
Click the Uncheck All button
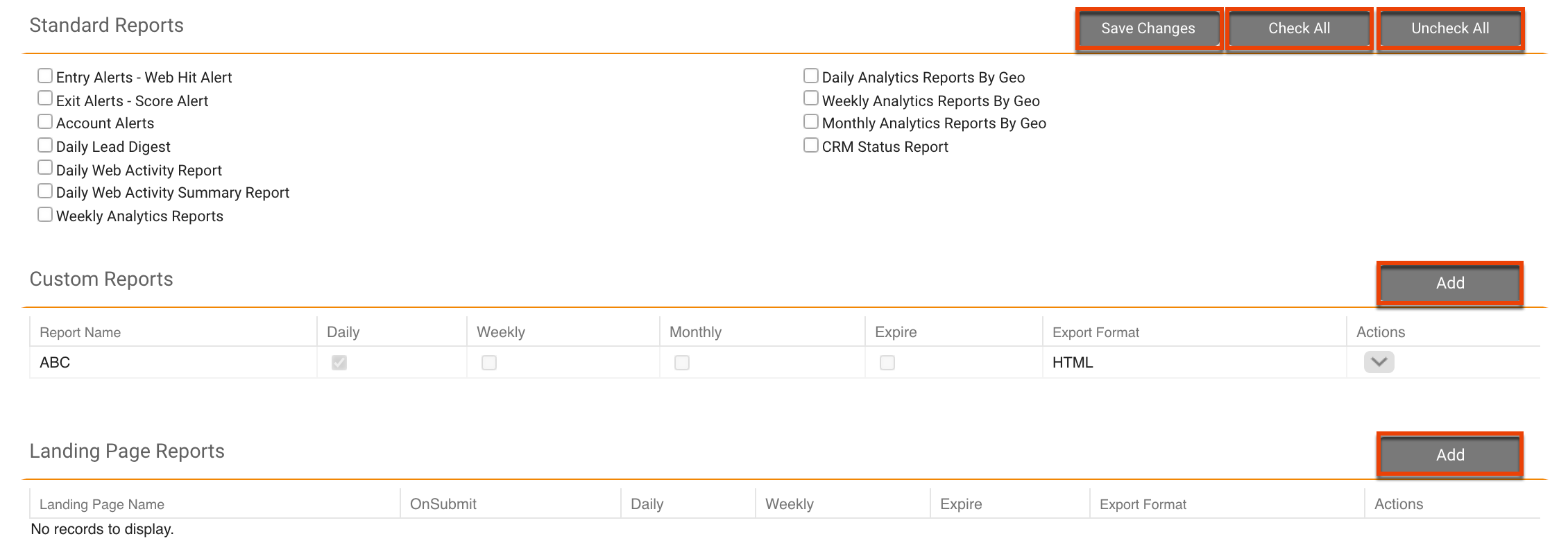(1449, 28)
